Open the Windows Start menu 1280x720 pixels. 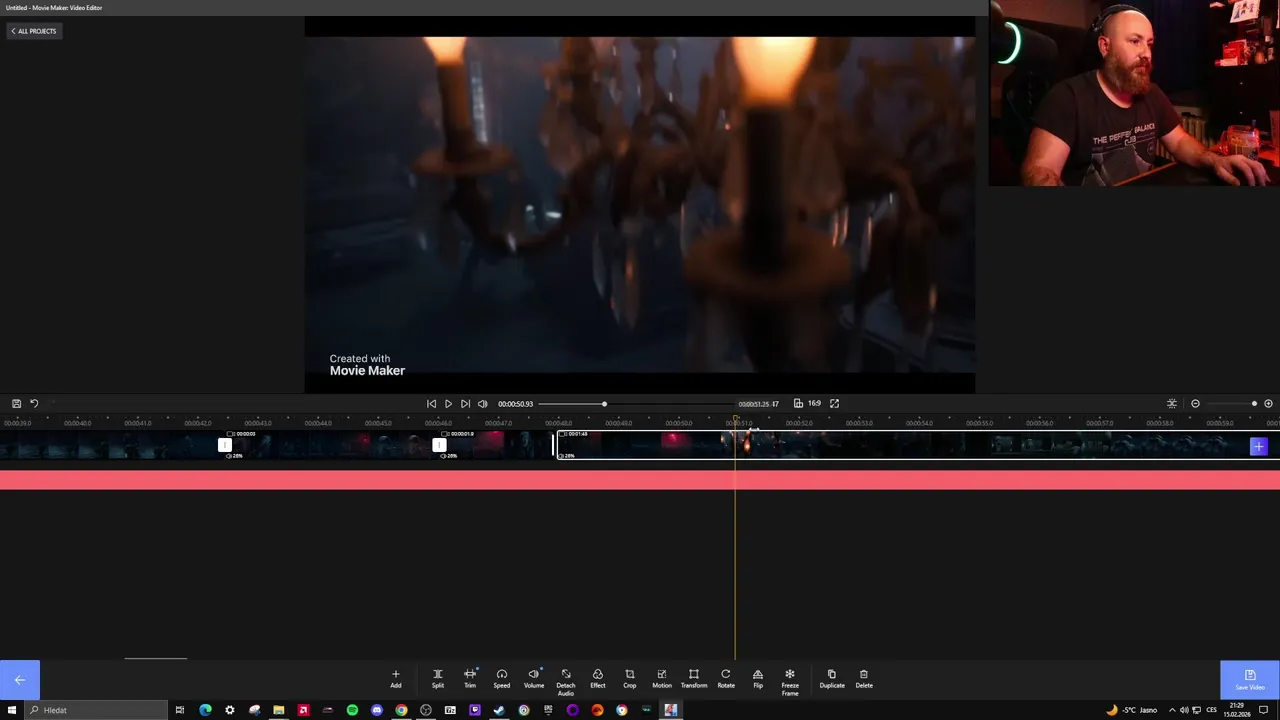11,710
